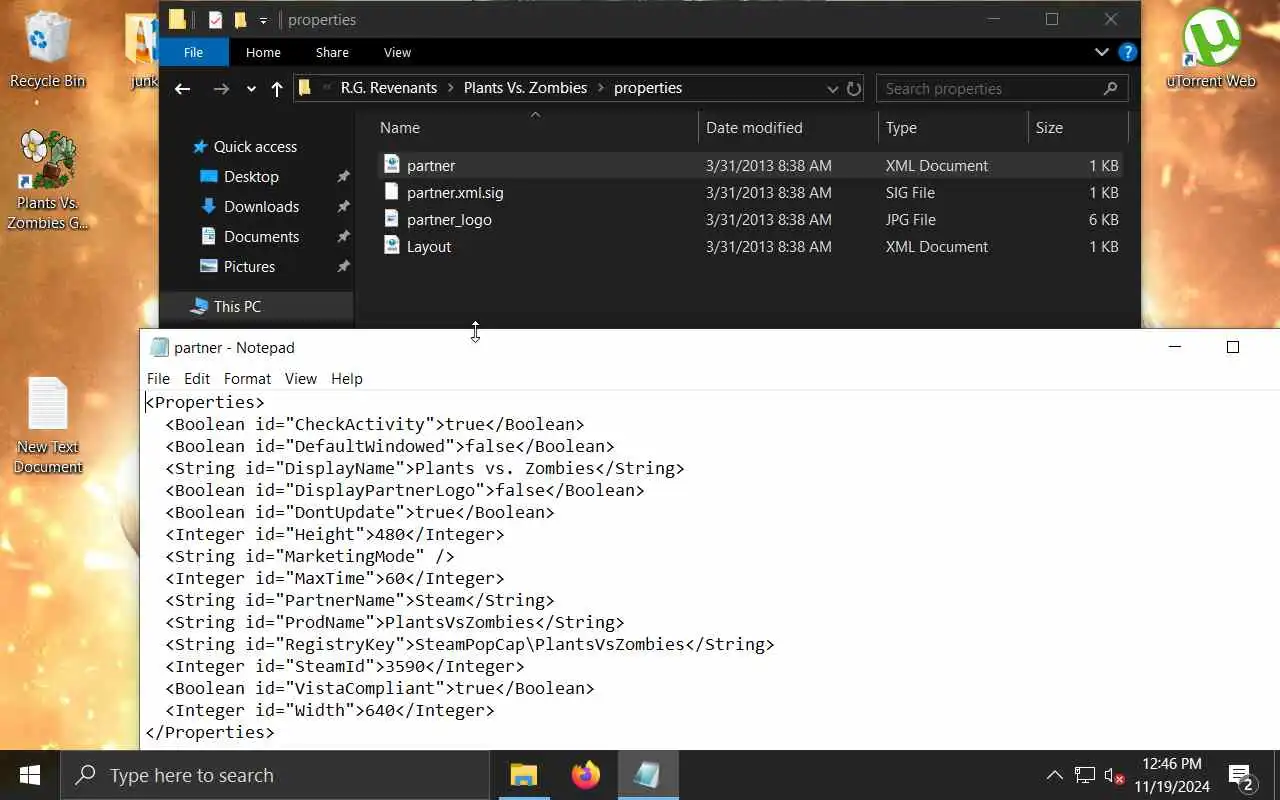
Task: Click the DisplayName line in Notepad
Action: [424, 468]
